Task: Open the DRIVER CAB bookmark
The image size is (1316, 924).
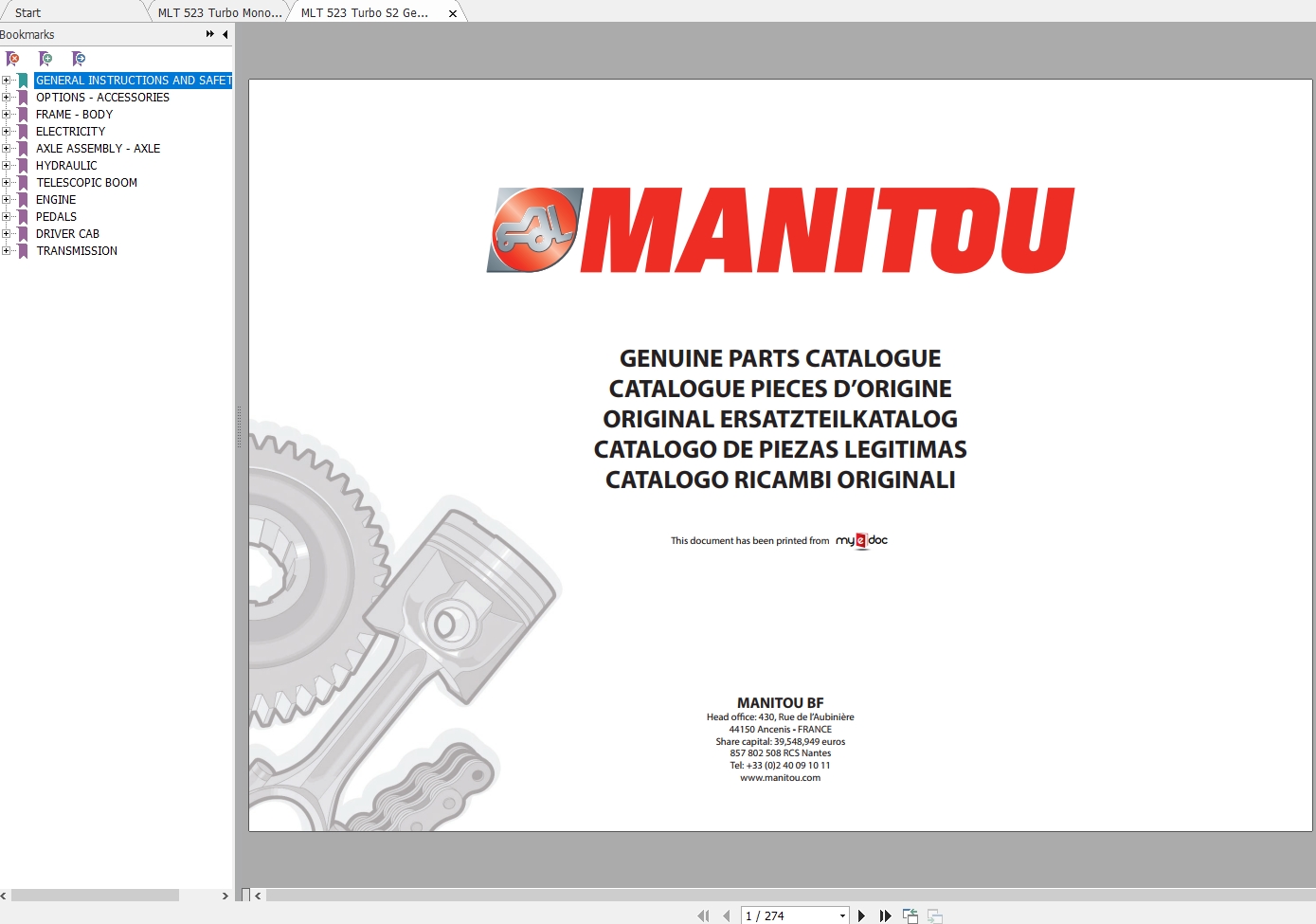Action: click(67, 234)
